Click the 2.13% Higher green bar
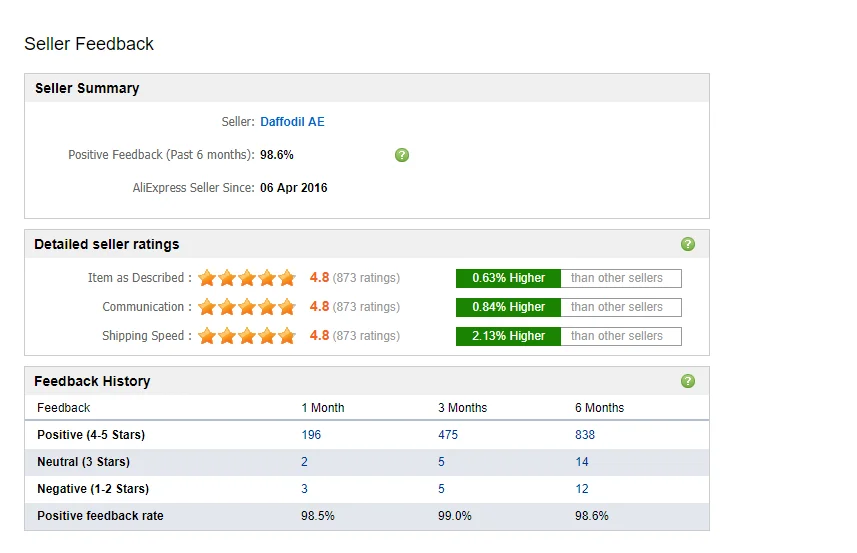 [508, 336]
